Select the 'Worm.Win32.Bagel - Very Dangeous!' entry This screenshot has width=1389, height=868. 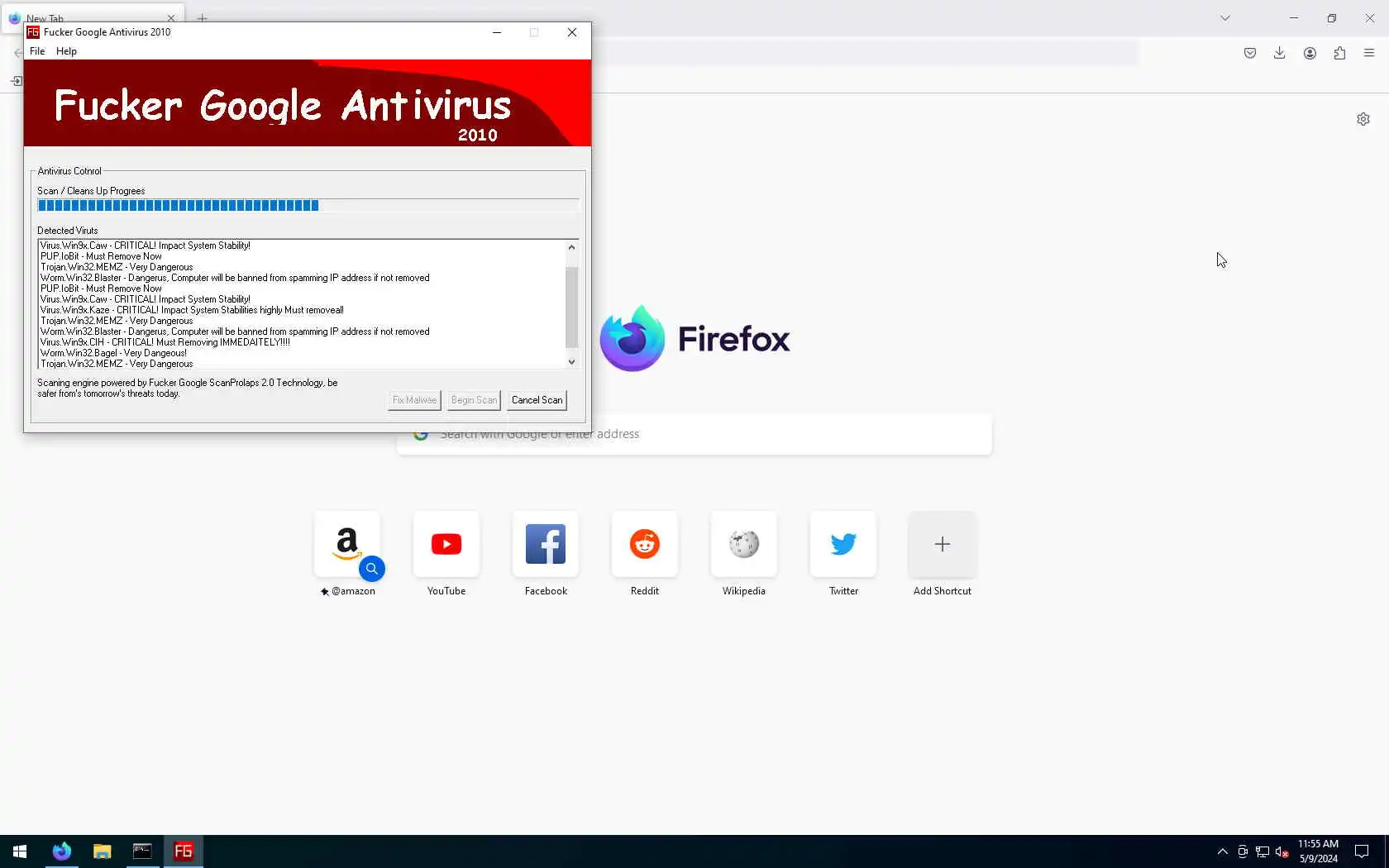point(113,353)
